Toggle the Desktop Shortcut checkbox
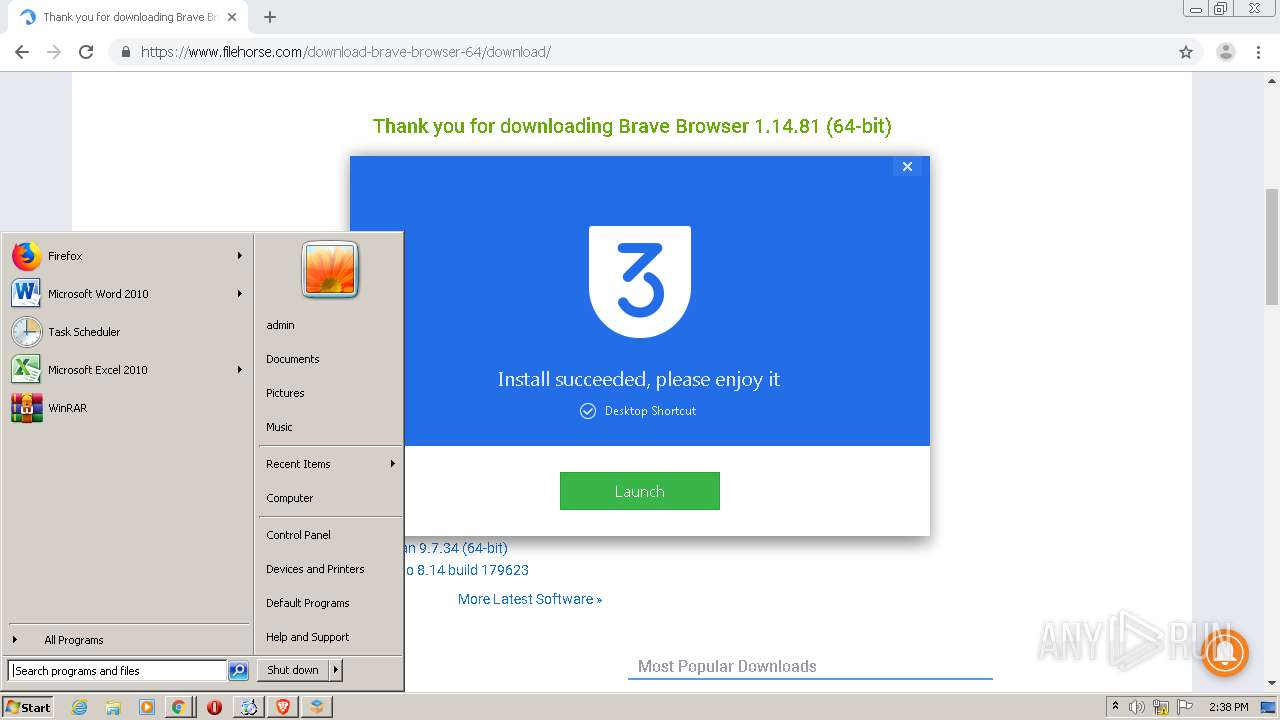 (x=588, y=411)
